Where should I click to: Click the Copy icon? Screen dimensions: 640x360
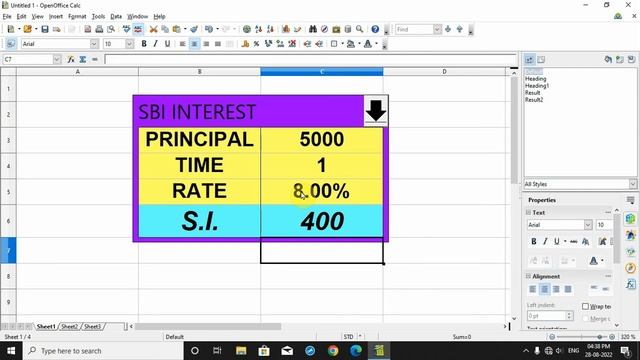click(x=165, y=29)
